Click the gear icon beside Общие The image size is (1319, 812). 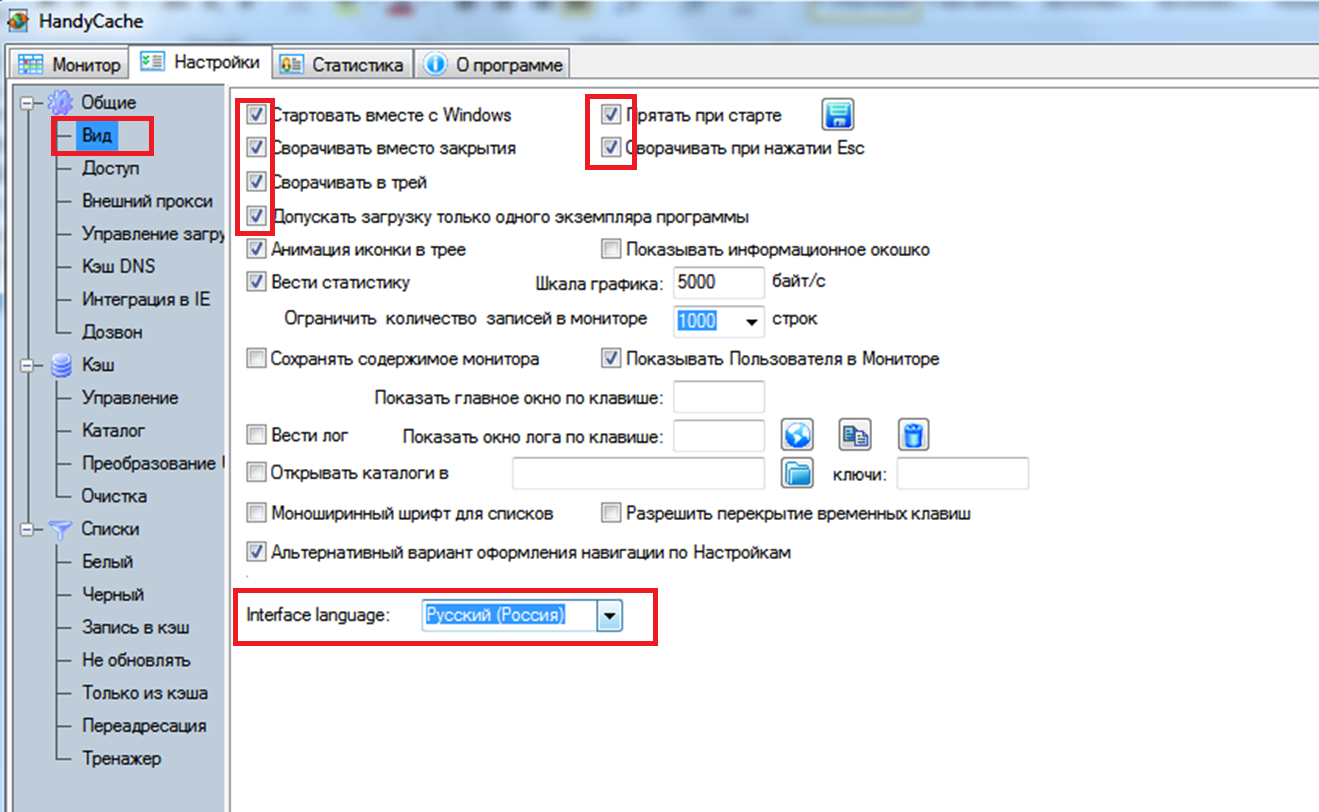click(60, 102)
